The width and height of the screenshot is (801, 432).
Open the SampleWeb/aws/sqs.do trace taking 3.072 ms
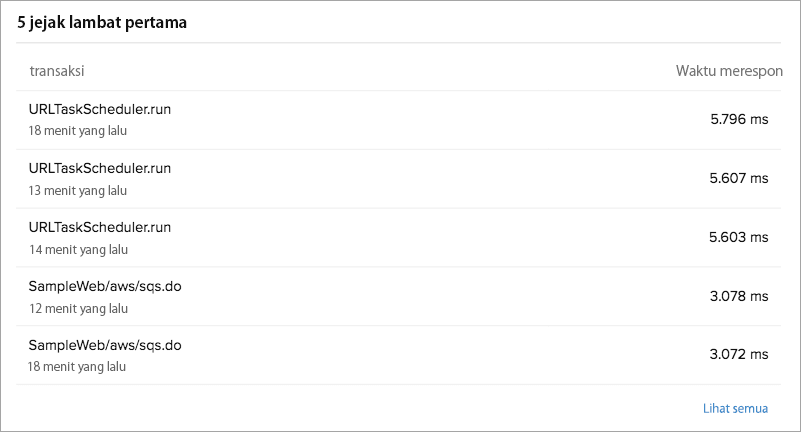click(x=105, y=345)
